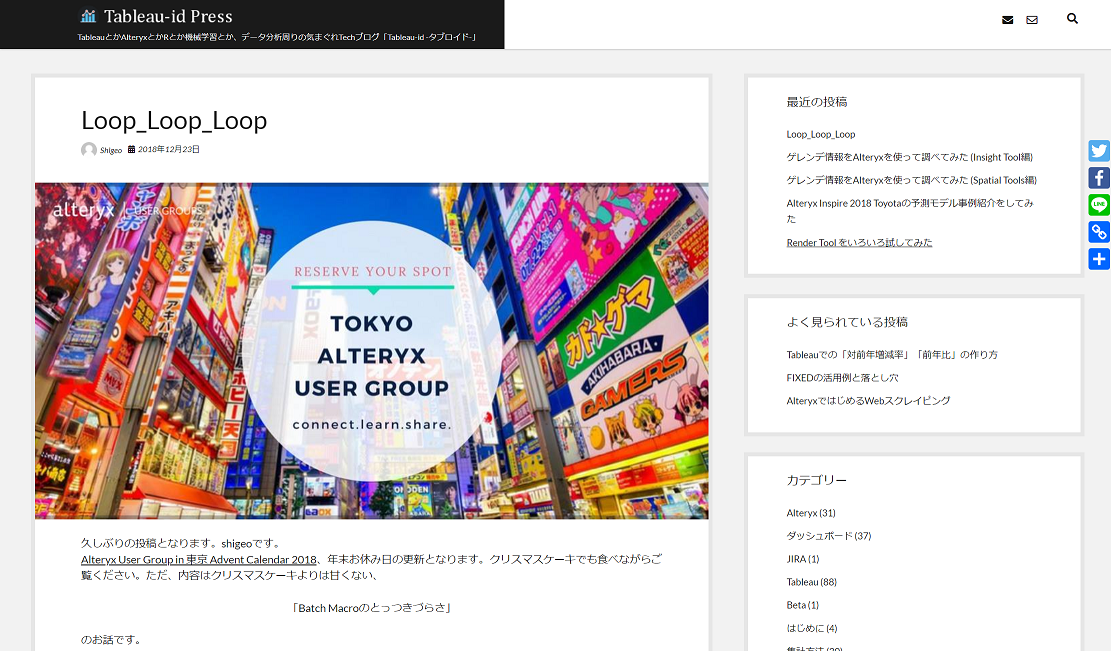Viewport: 1111px width, 651px height.
Task: Click the Tokyo Alteryx User Group banner image
Action: tap(371, 351)
